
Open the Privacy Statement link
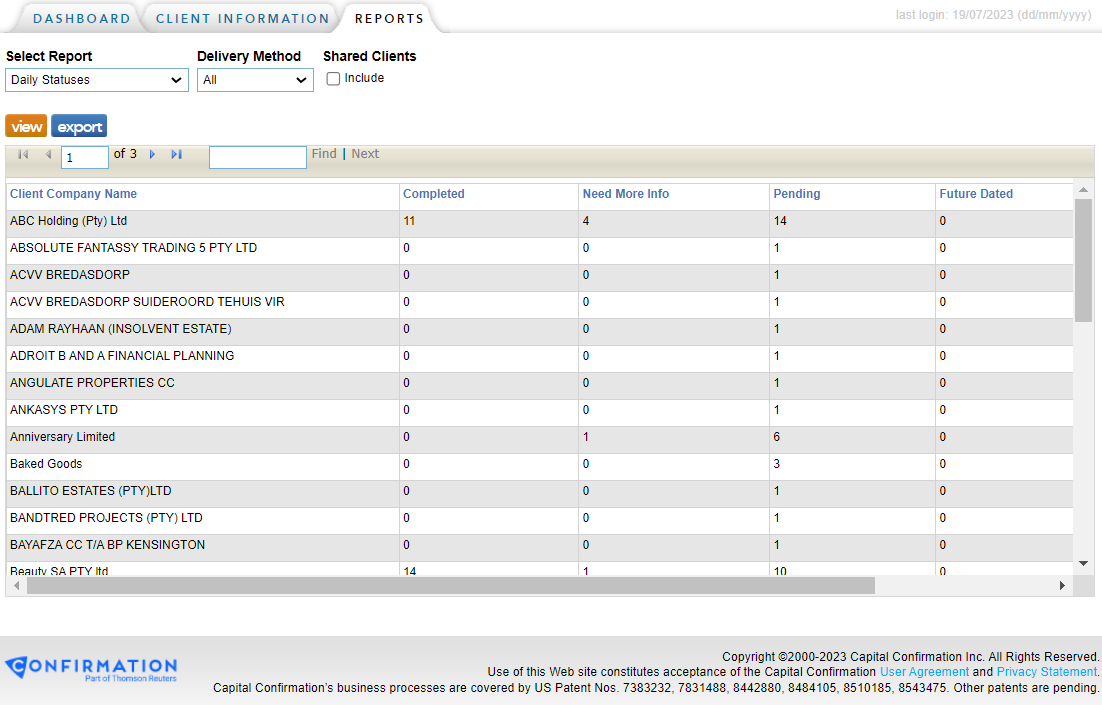[1046, 672]
